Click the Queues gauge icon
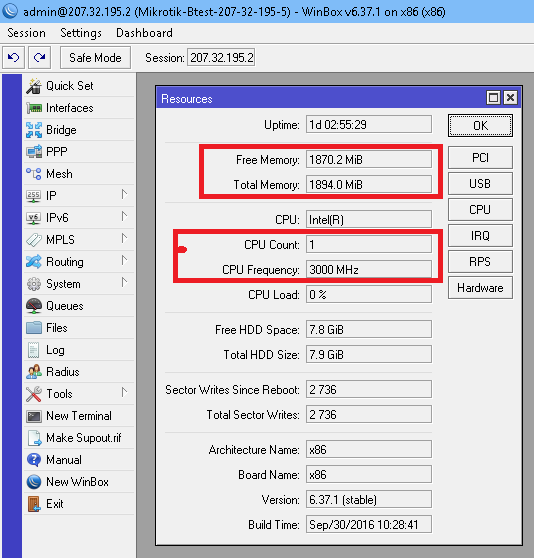Viewport: 534px width, 558px height. click(x=34, y=306)
